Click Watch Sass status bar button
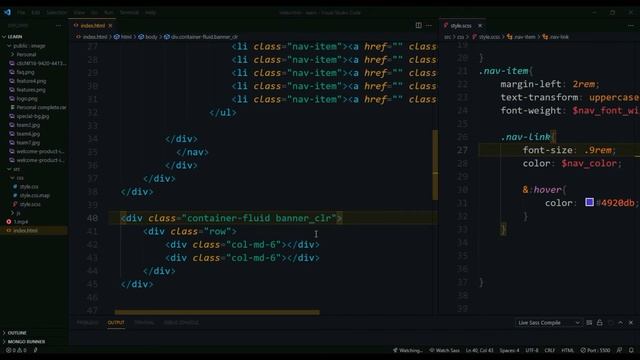The width and height of the screenshot is (640, 360). [x=444, y=350]
